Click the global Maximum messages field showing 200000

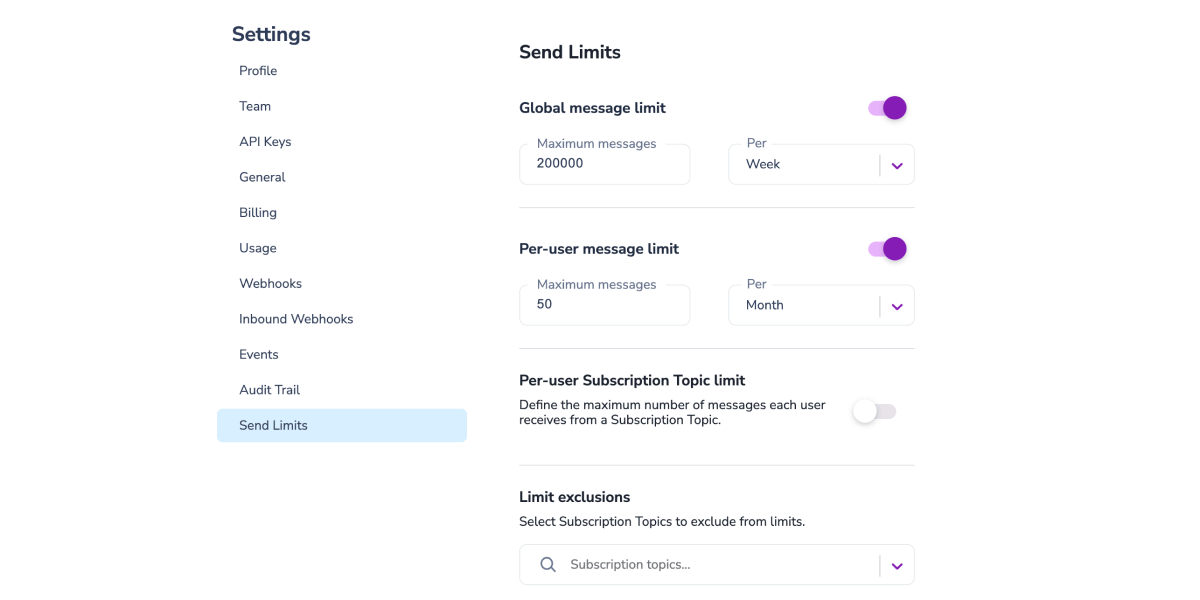[x=604, y=163]
